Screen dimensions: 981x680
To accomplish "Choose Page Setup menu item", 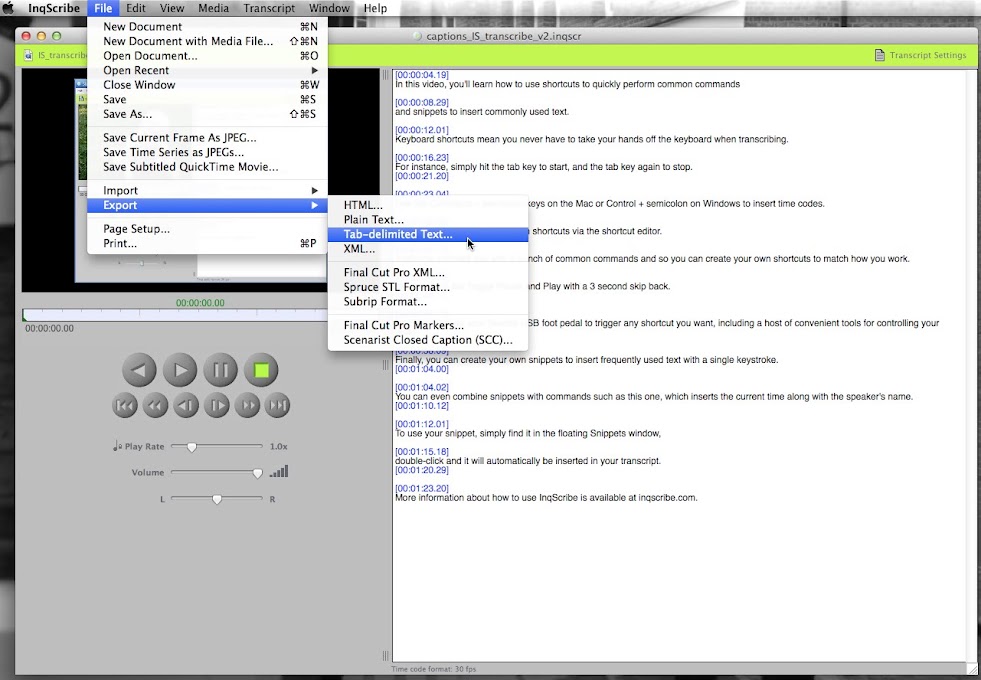I will click(x=207, y=229).
